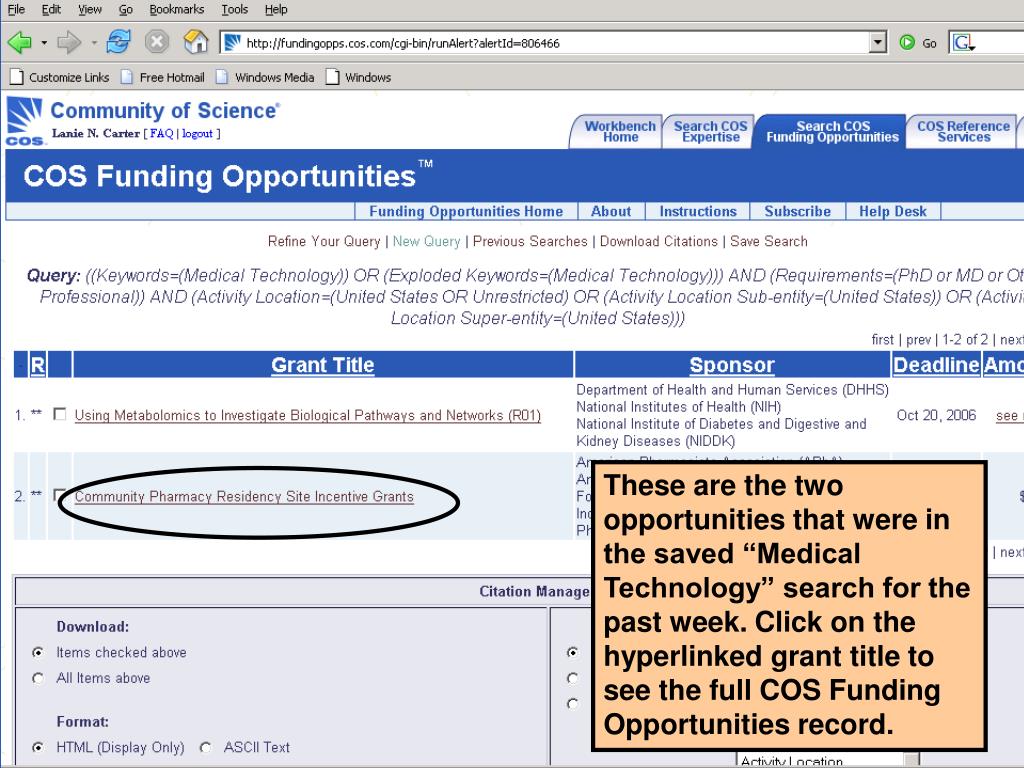The height and width of the screenshot is (768, 1024).
Task: Open the Edit menu
Action: click(x=51, y=9)
